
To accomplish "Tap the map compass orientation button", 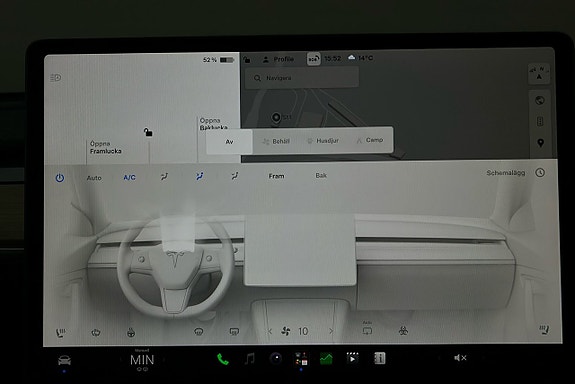I will pyautogui.click(x=539, y=73).
